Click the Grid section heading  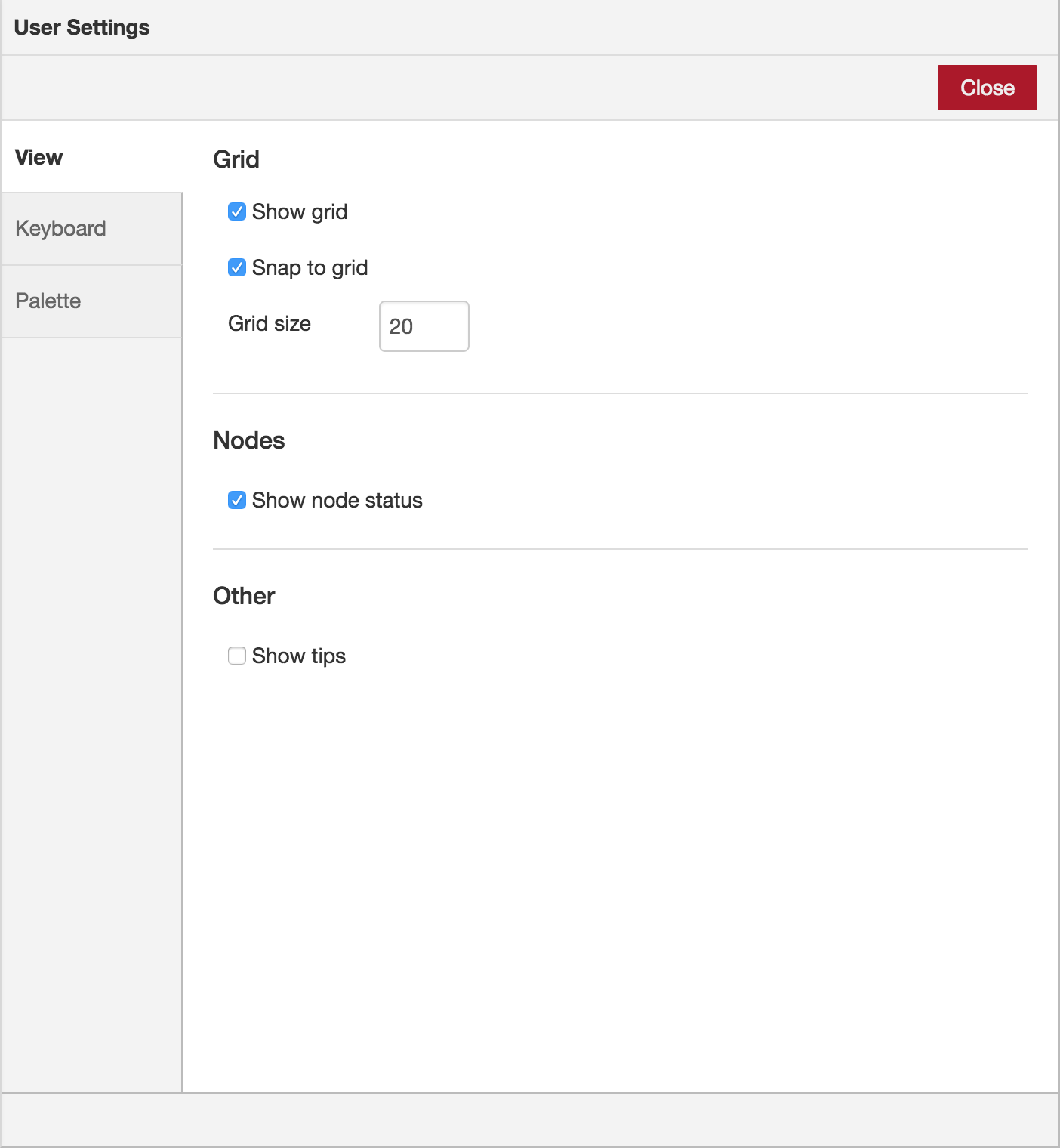(236, 159)
